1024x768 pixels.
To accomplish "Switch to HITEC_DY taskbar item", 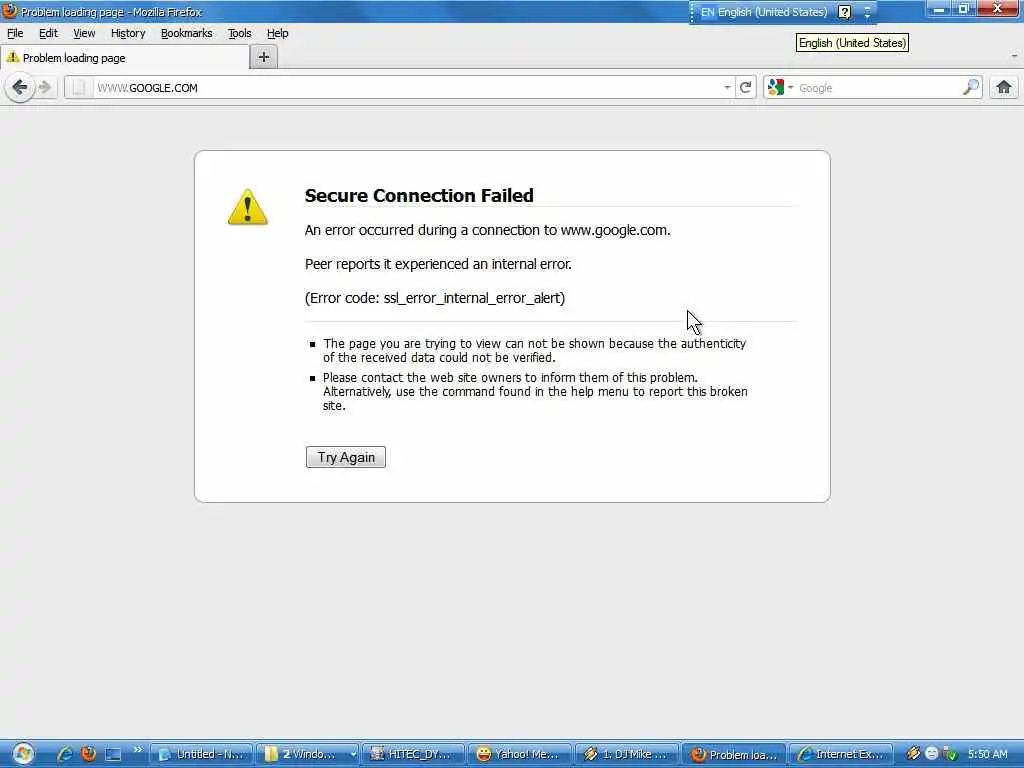I will tap(413, 754).
